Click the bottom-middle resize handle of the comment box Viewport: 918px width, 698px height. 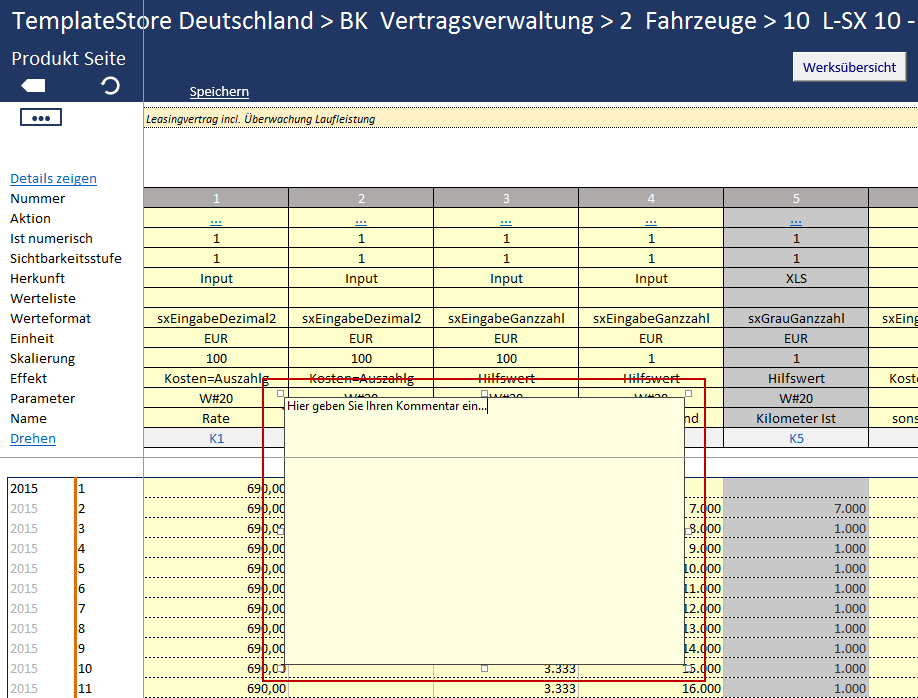[x=485, y=667]
